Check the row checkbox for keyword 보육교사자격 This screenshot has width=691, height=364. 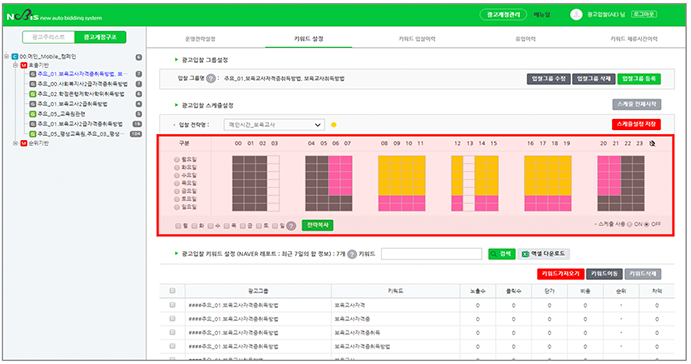(172, 305)
